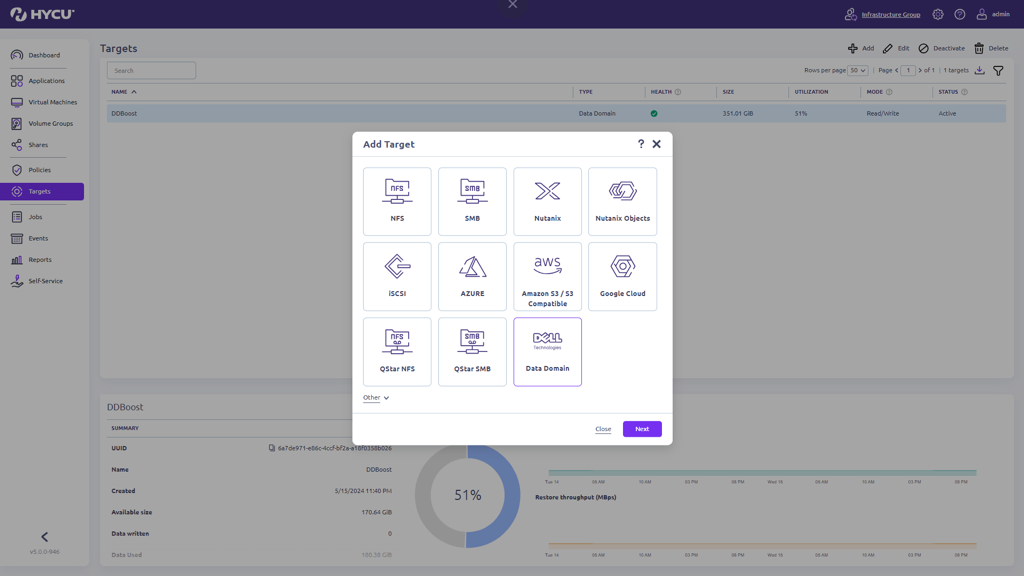Viewport: 1024px width, 576px height.
Task: Select the Dell Data Domain tile
Action: (x=547, y=351)
